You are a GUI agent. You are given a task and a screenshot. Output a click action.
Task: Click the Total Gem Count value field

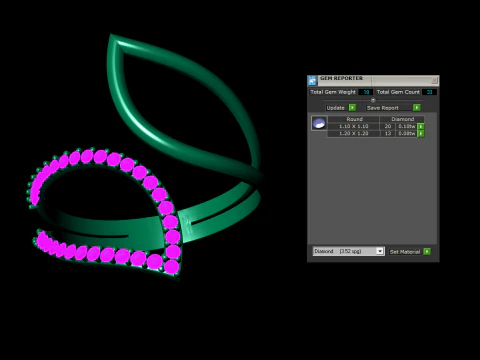coord(429,92)
